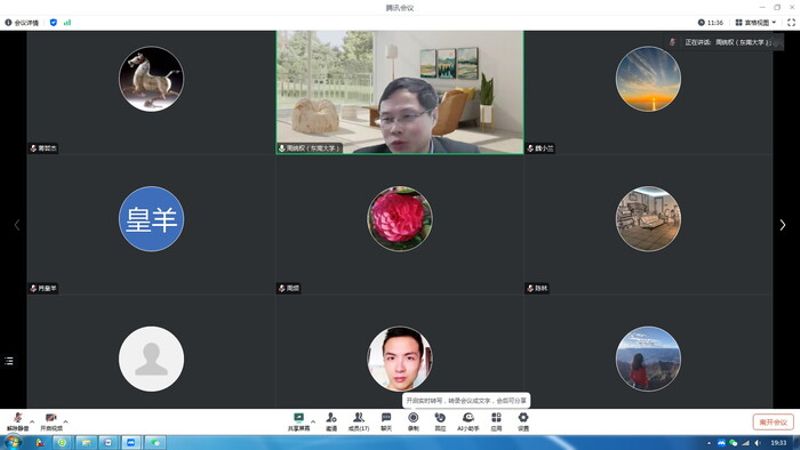Click the 共享屏幕 share screen icon
Viewport: 800px width, 450px height.
298,418
